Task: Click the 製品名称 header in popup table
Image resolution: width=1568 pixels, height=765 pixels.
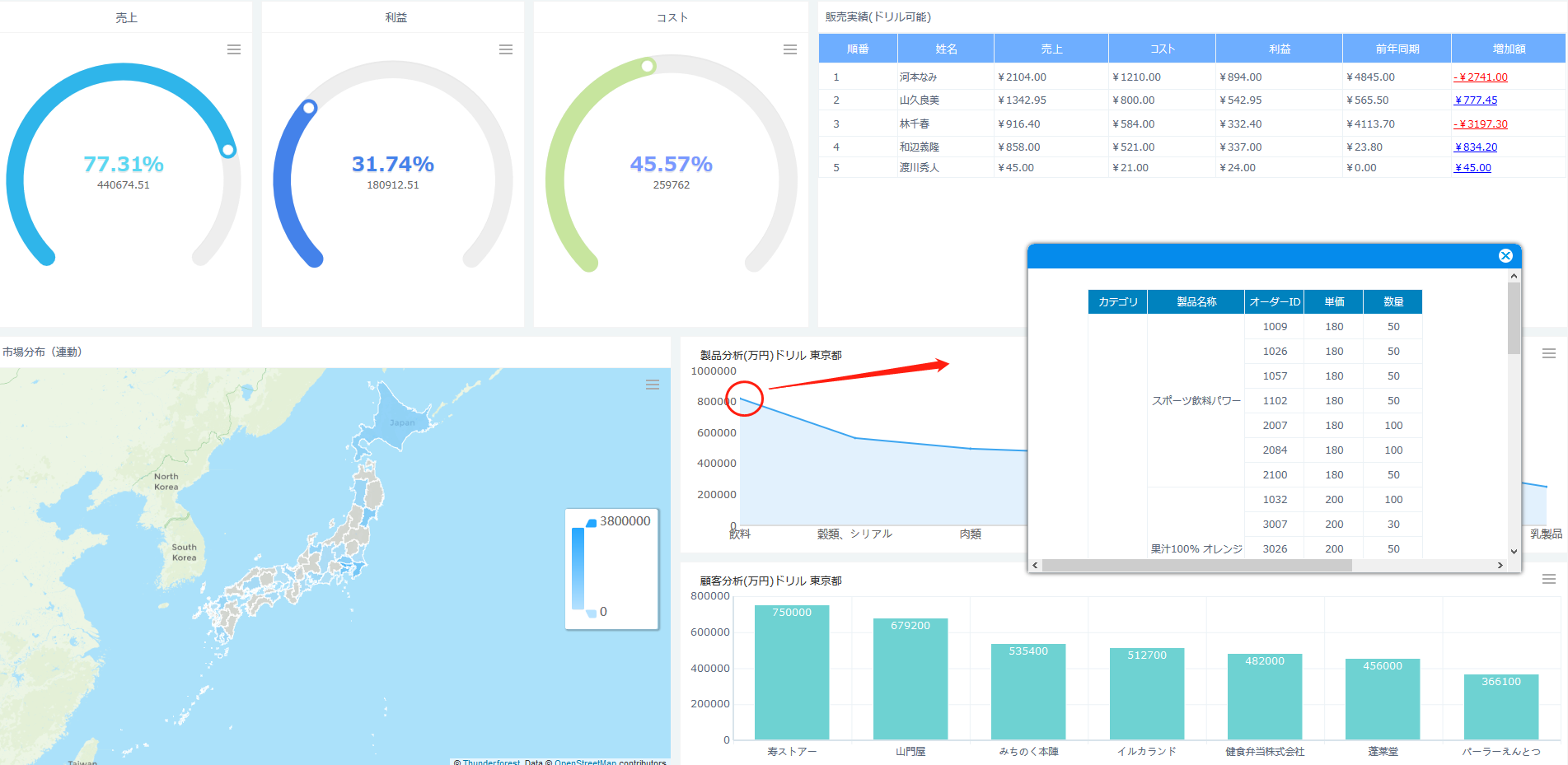Action: (1196, 302)
